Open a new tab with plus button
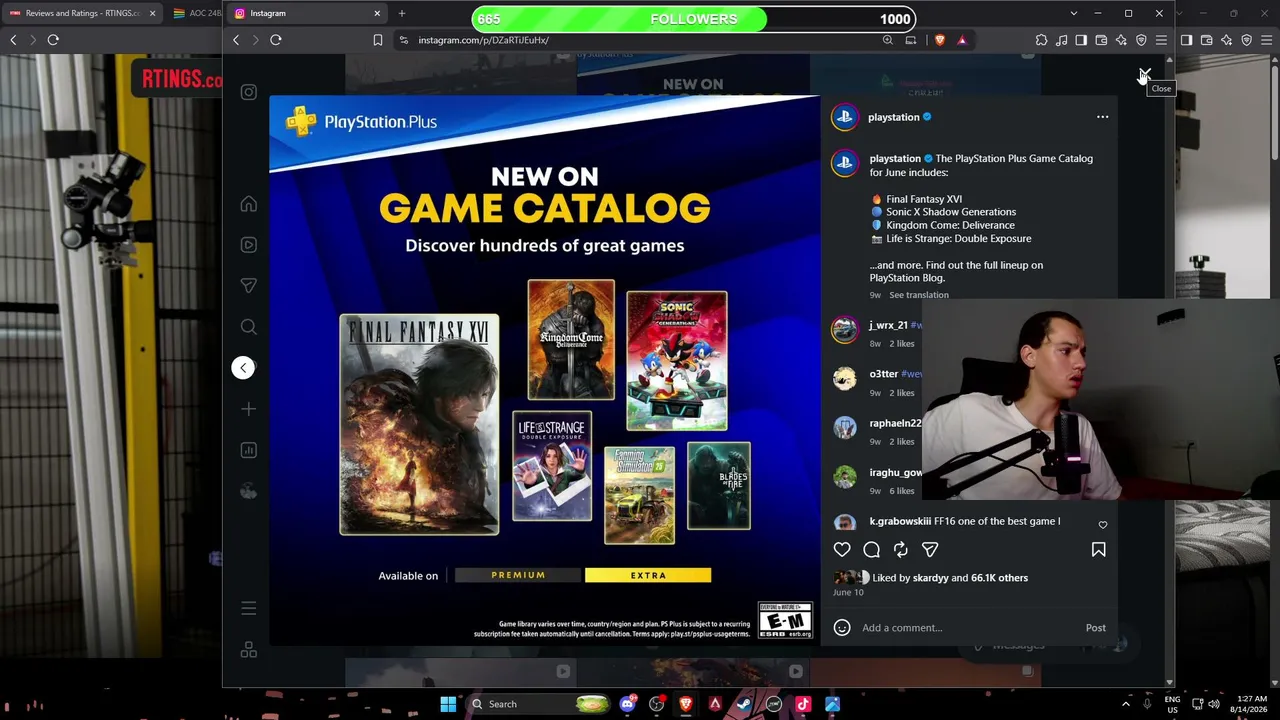The image size is (1280, 720). tap(401, 13)
